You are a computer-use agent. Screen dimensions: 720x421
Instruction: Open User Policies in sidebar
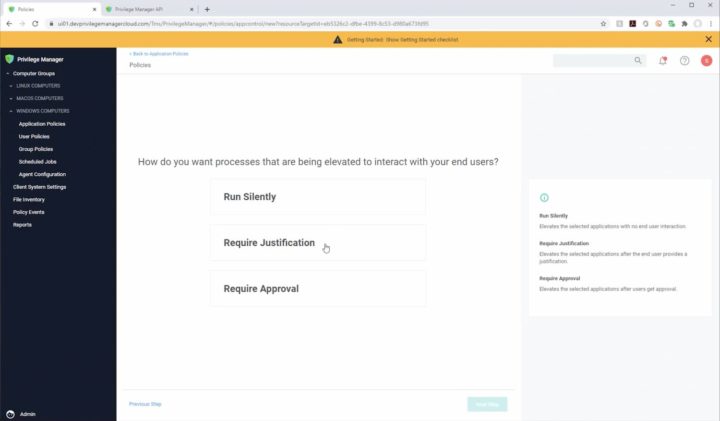coord(34,136)
